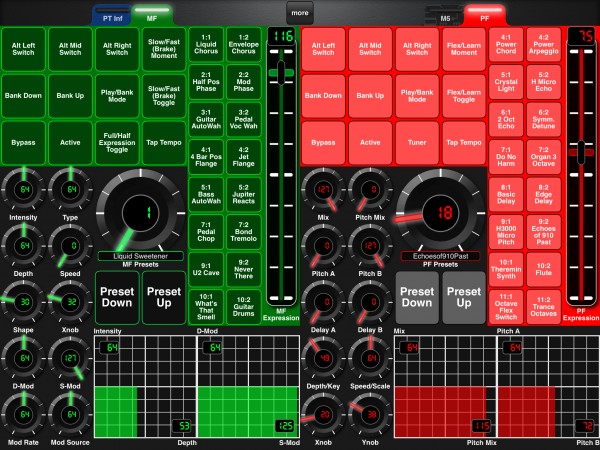
Task: Toggle green Bypass pad
Action: pos(23,143)
